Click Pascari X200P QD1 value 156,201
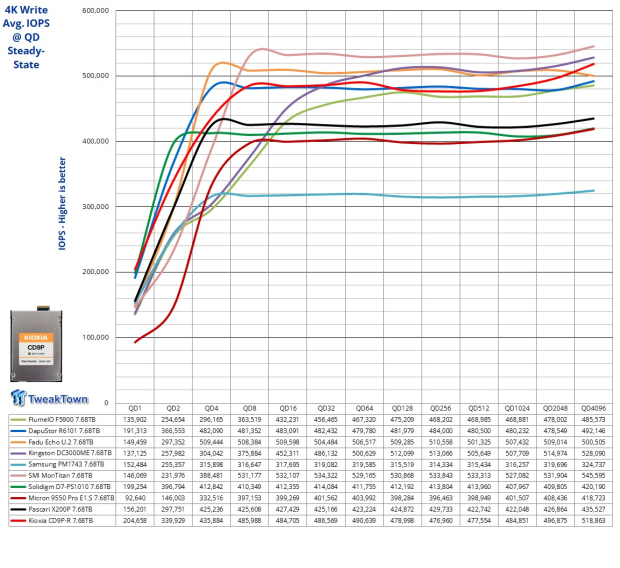 coord(135,509)
